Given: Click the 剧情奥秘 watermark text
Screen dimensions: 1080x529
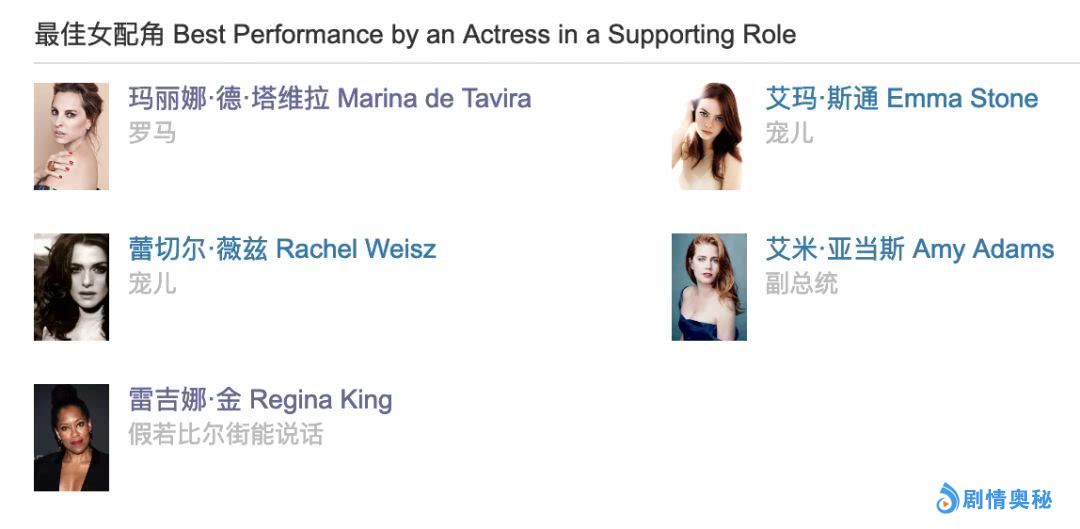Looking at the screenshot, I should [1008, 498].
